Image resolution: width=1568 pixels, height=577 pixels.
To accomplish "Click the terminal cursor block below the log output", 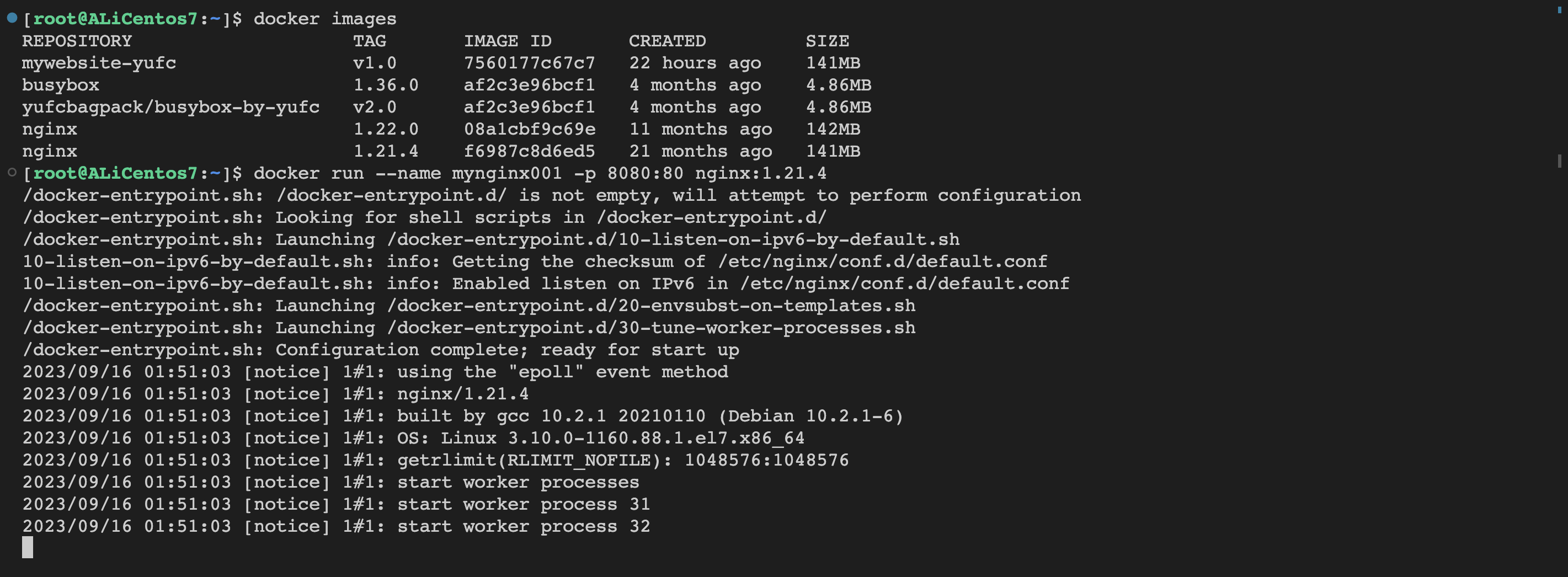I will click(x=28, y=547).
